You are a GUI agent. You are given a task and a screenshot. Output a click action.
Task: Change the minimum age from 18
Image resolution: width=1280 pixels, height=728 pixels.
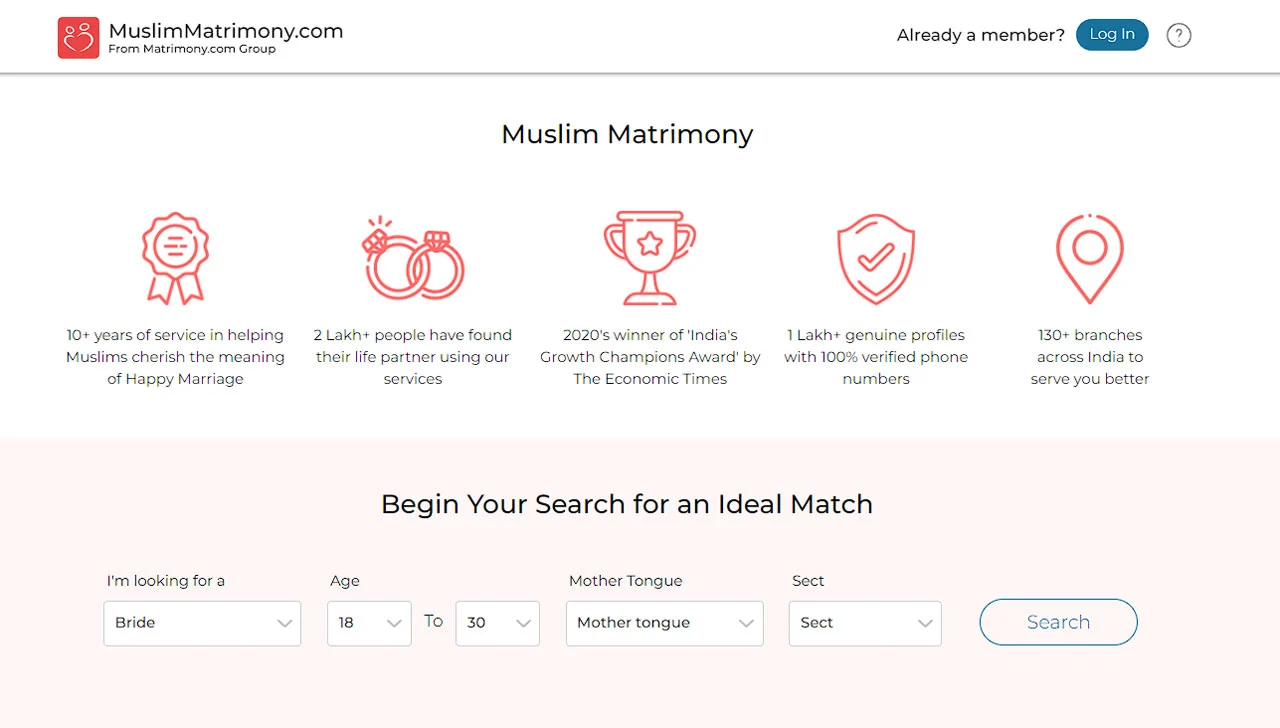point(369,623)
